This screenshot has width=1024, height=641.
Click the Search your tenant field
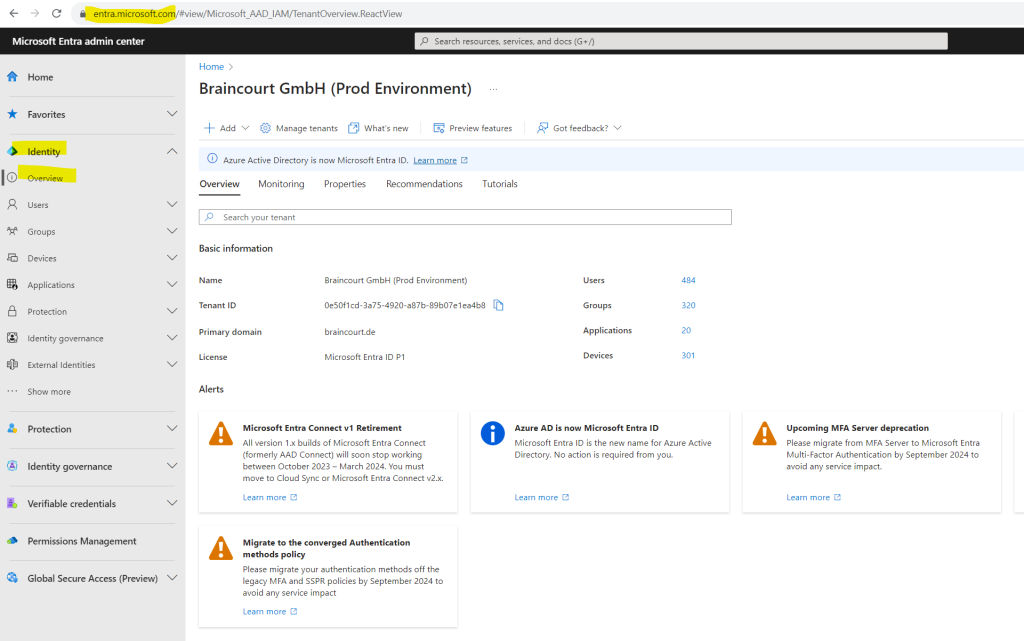(465, 217)
